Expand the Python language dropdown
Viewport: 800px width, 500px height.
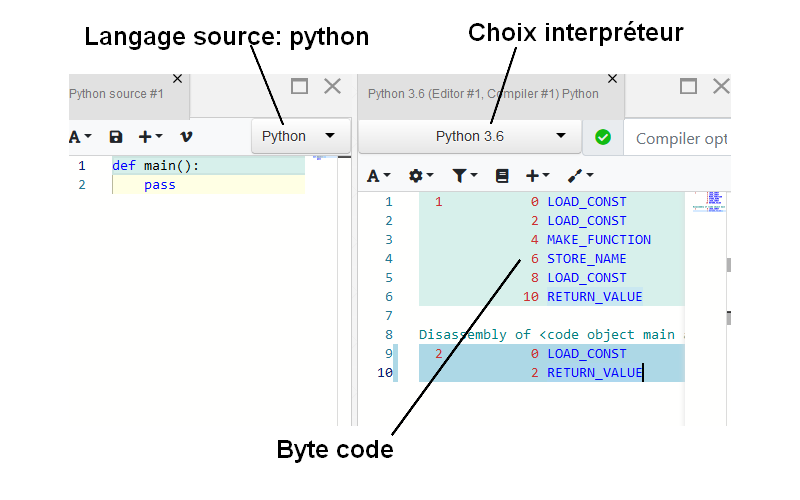click(300, 136)
